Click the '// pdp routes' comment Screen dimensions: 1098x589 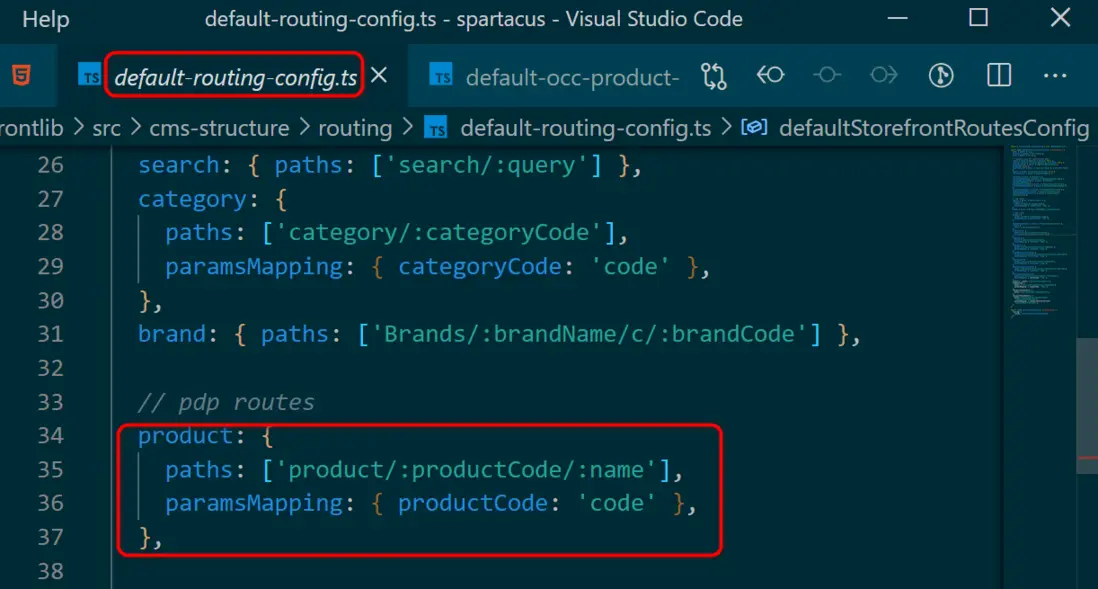(x=226, y=402)
